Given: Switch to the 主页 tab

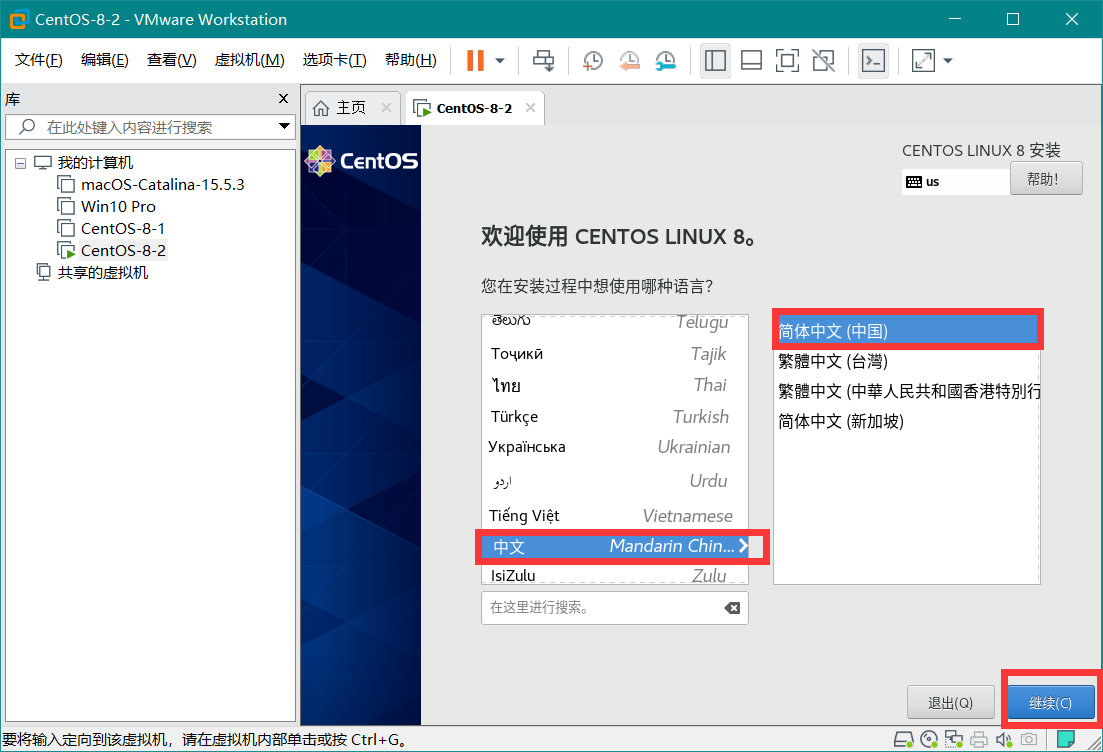Looking at the screenshot, I should (x=340, y=108).
